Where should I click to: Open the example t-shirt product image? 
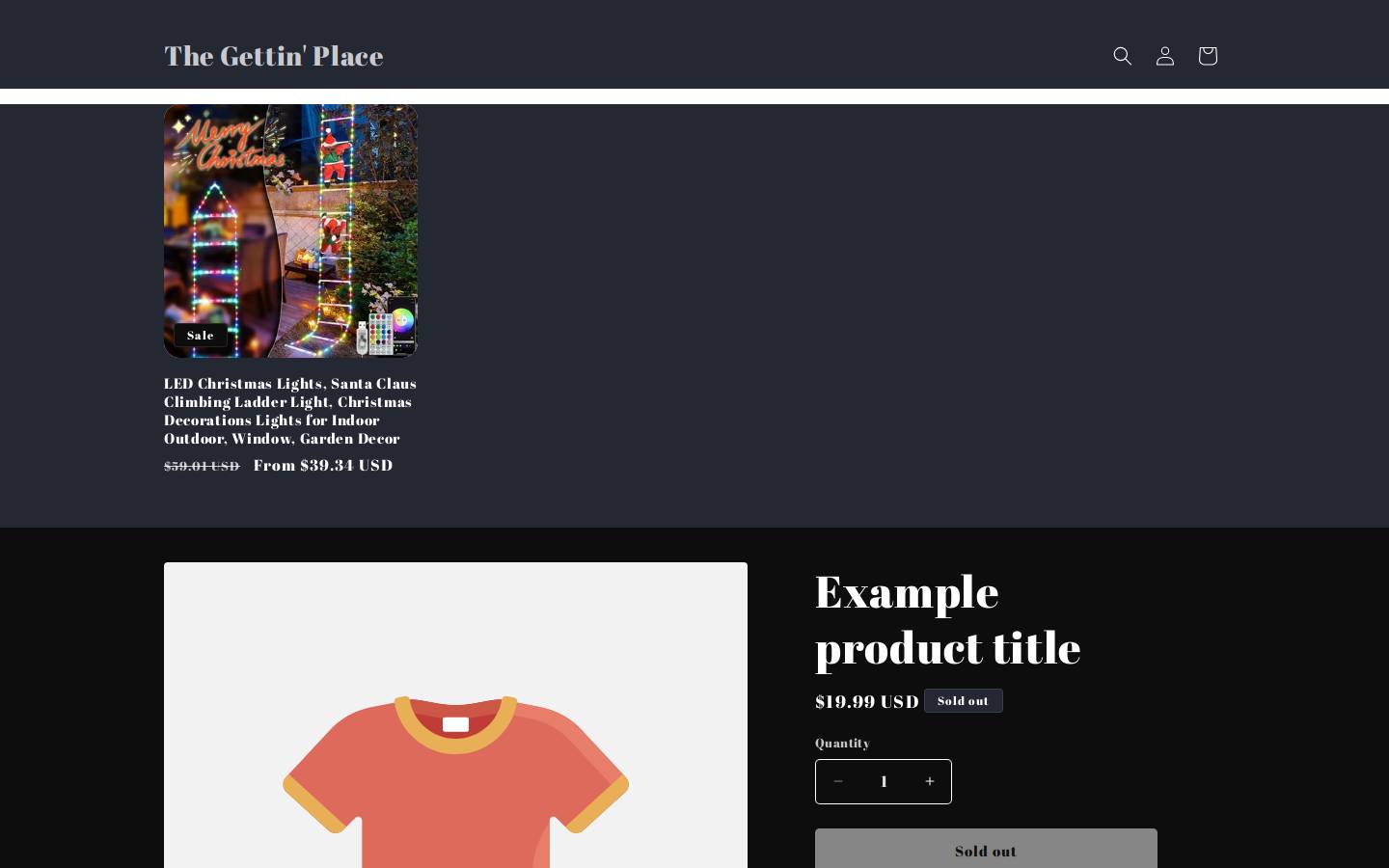(455, 716)
